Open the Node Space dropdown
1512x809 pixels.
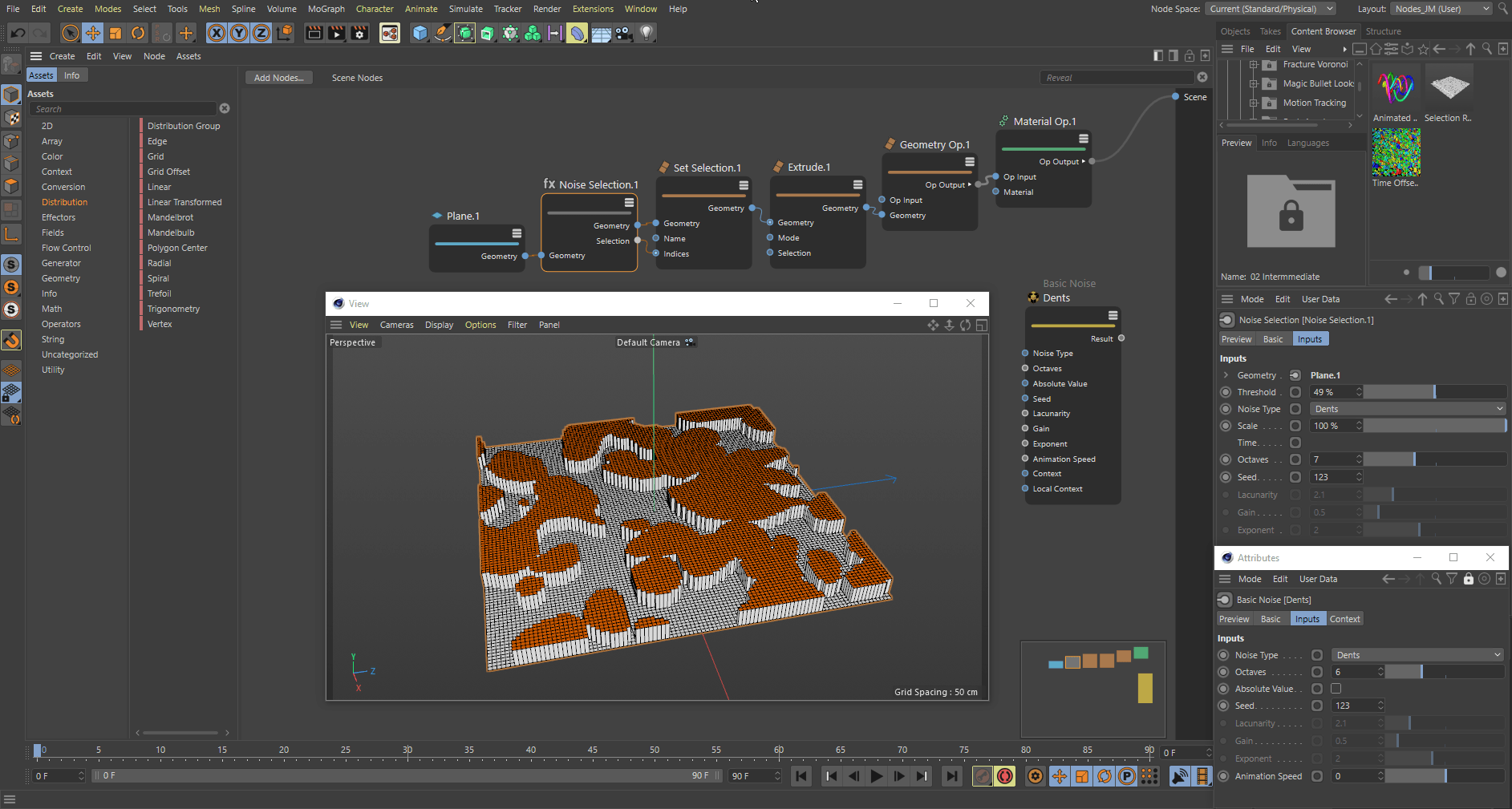(1270, 9)
